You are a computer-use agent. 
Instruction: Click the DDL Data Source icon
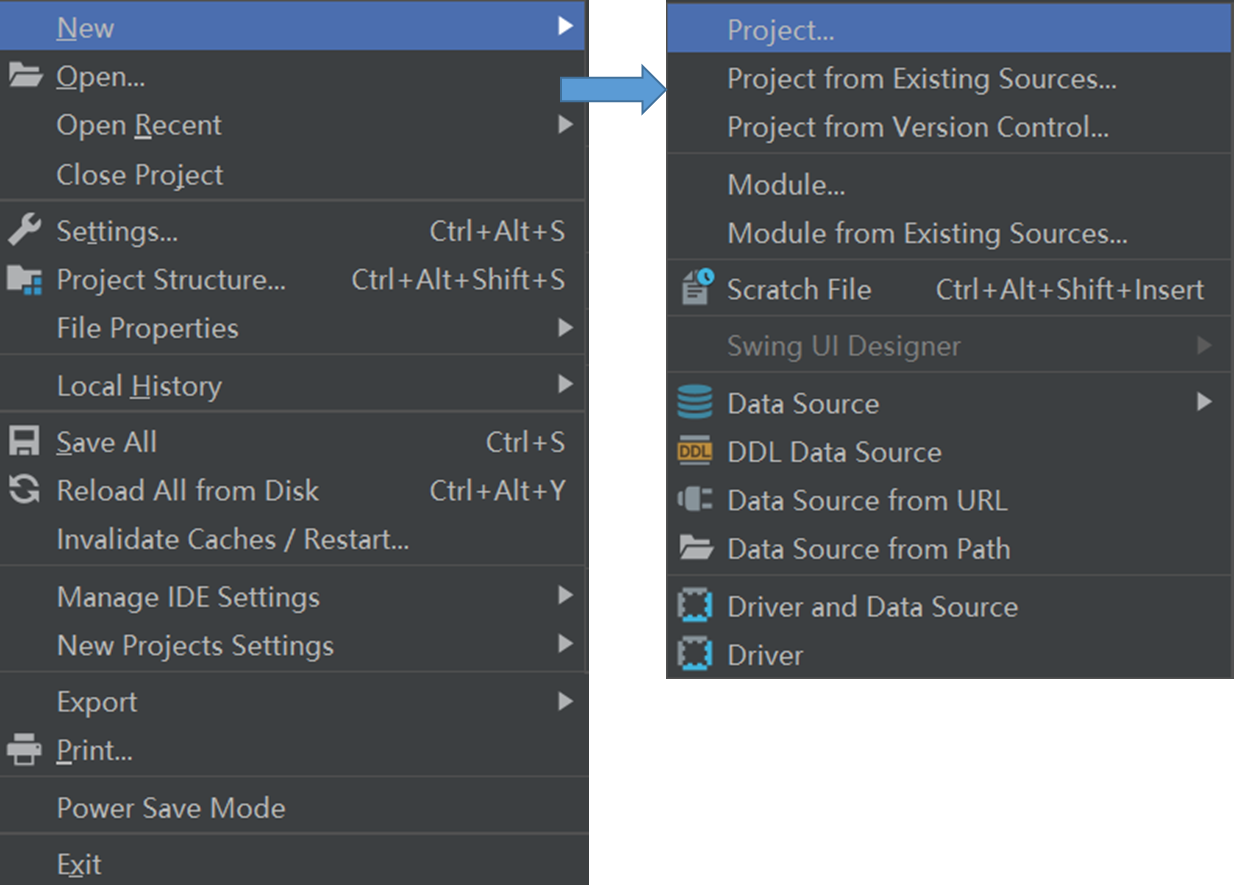[695, 452]
